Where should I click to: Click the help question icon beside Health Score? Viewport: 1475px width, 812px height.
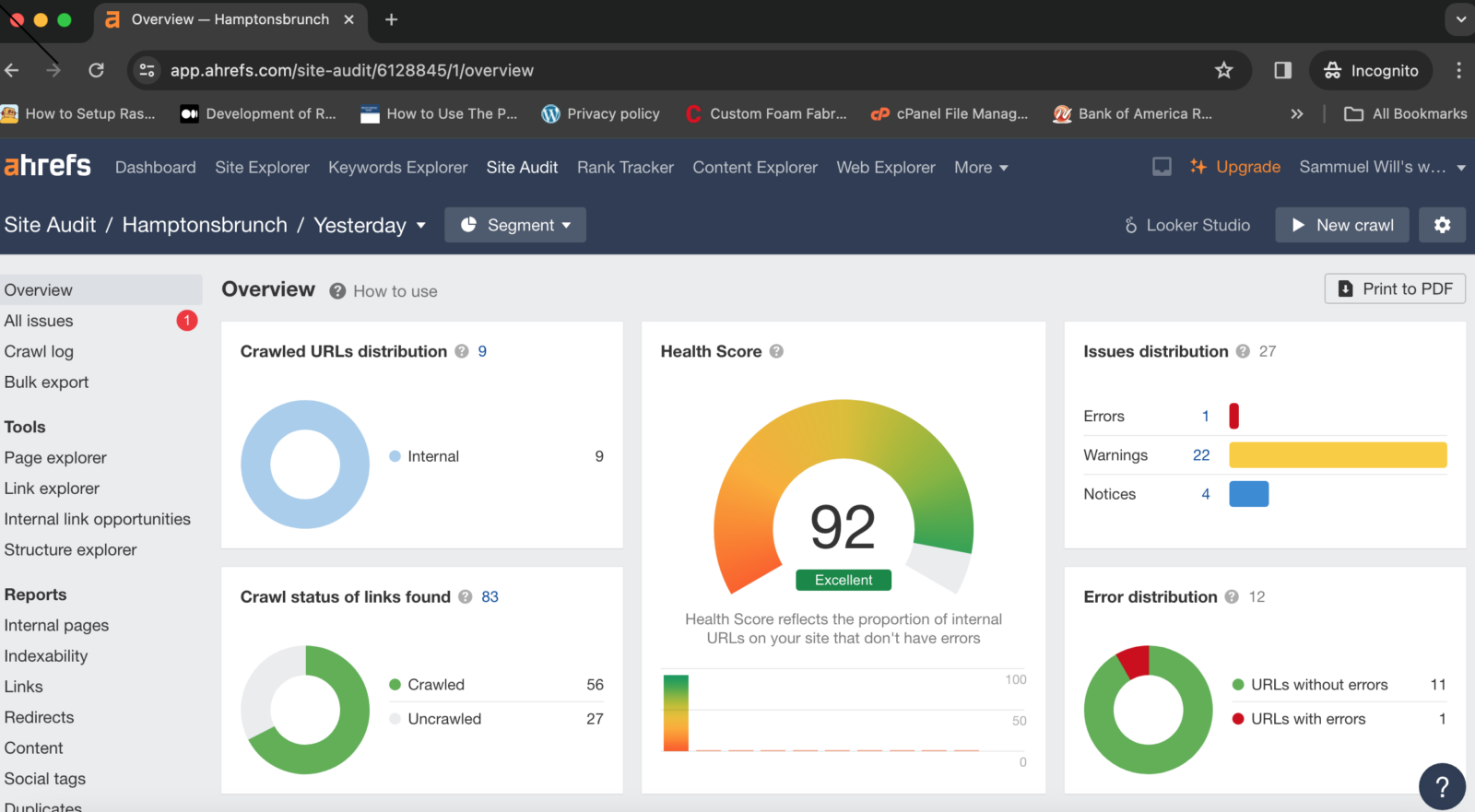pyautogui.click(x=776, y=351)
